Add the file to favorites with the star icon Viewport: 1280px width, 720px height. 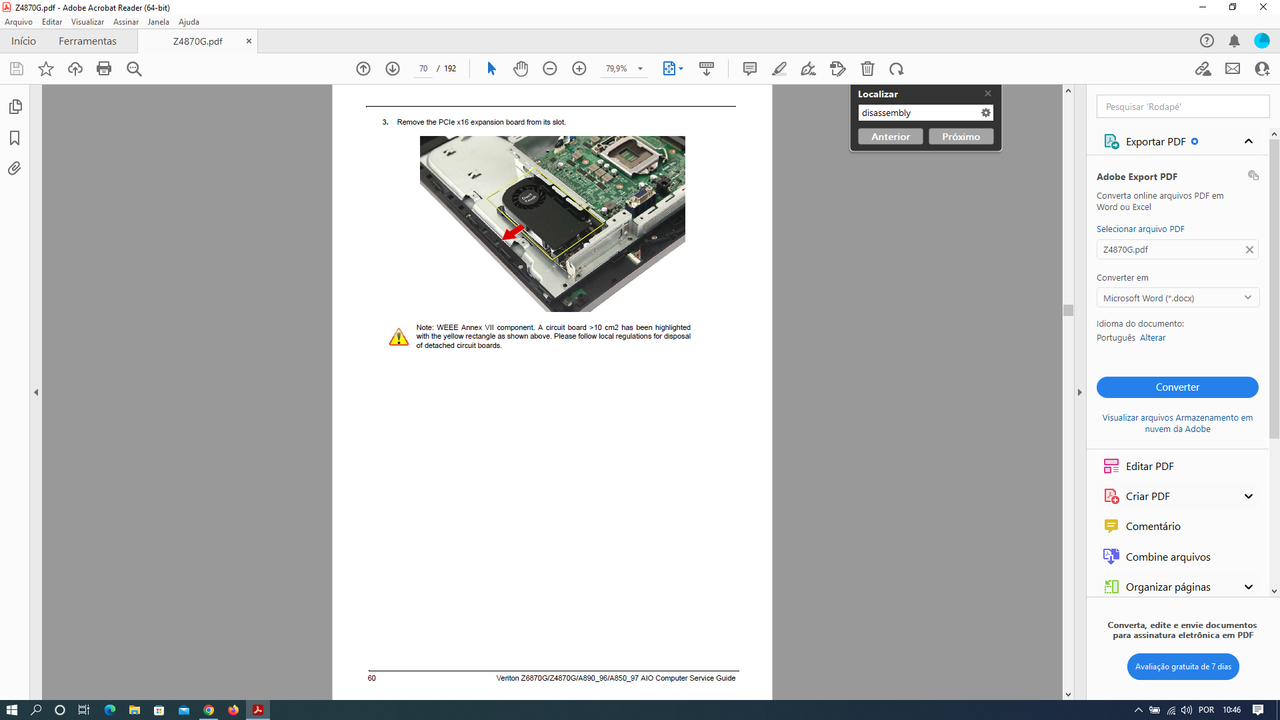(46, 69)
